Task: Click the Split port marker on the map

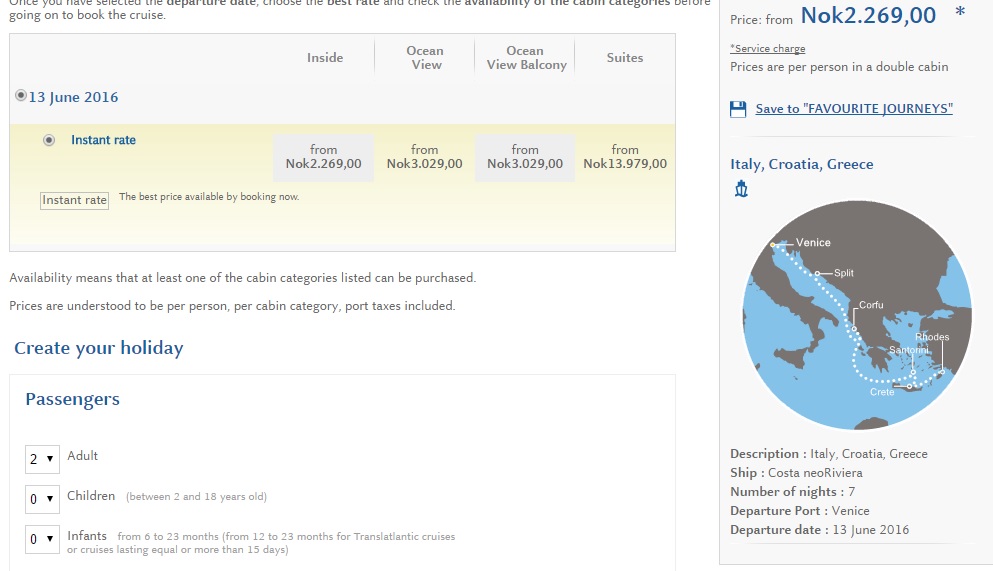Action: (817, 273)
